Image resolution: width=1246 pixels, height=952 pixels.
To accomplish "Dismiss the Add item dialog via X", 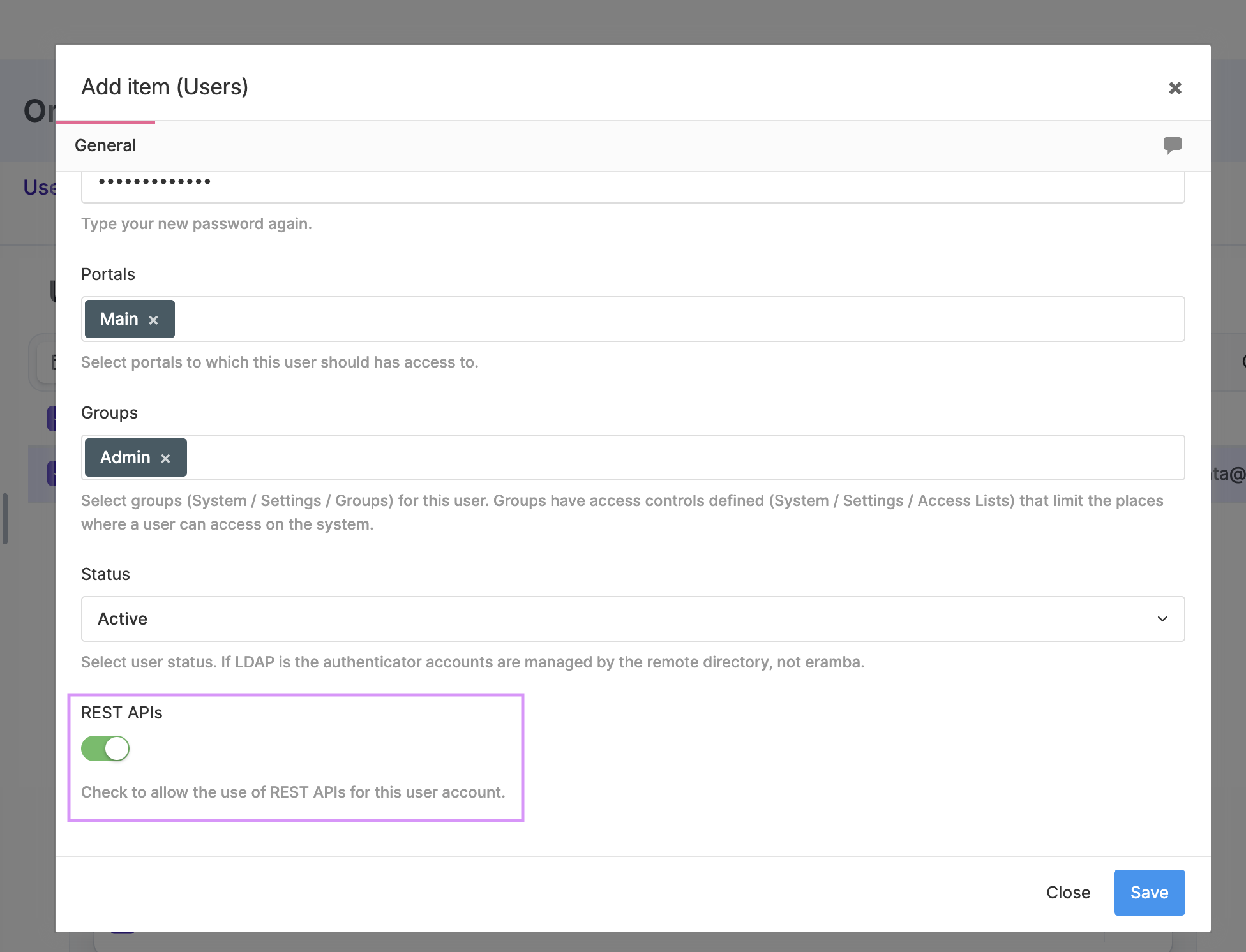I will click(1175, 88).
